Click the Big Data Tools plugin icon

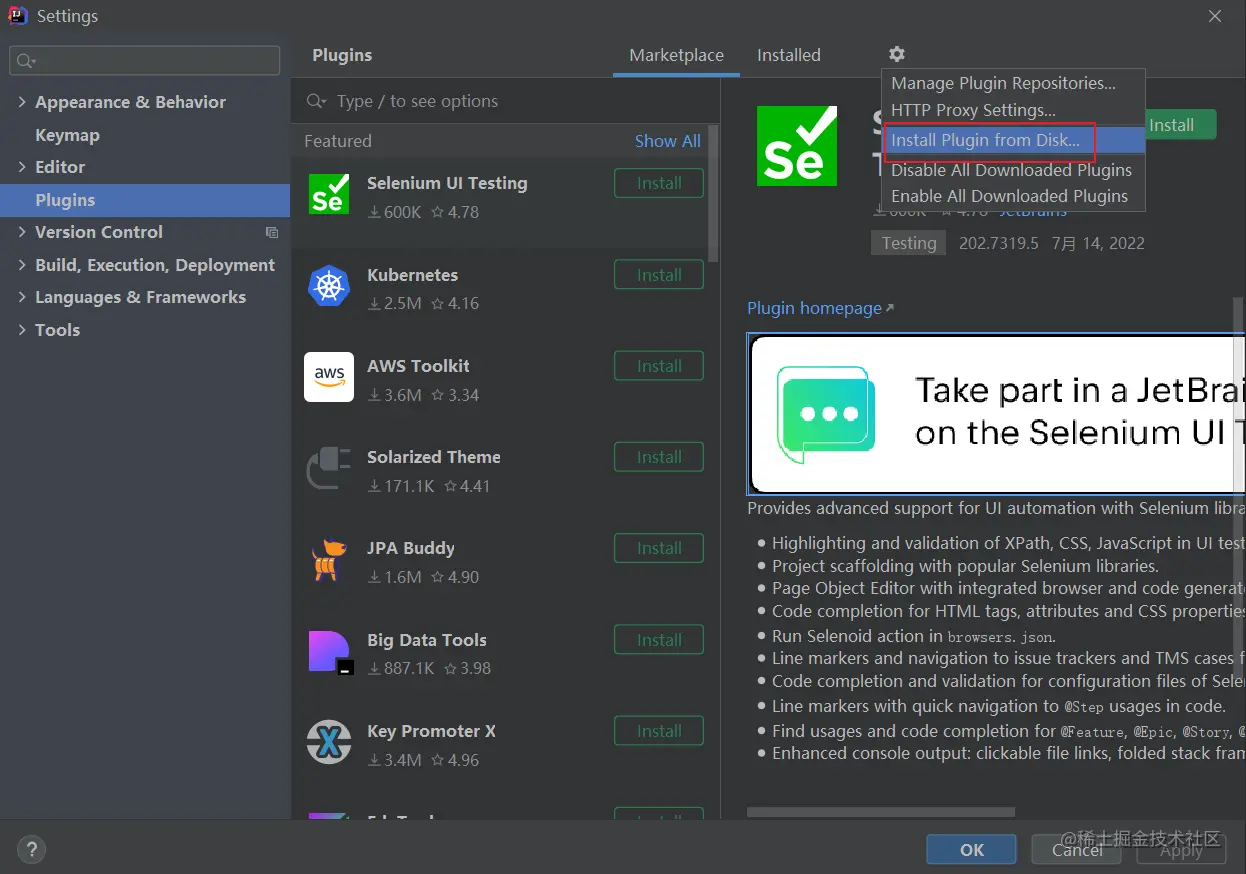(330, 652)
